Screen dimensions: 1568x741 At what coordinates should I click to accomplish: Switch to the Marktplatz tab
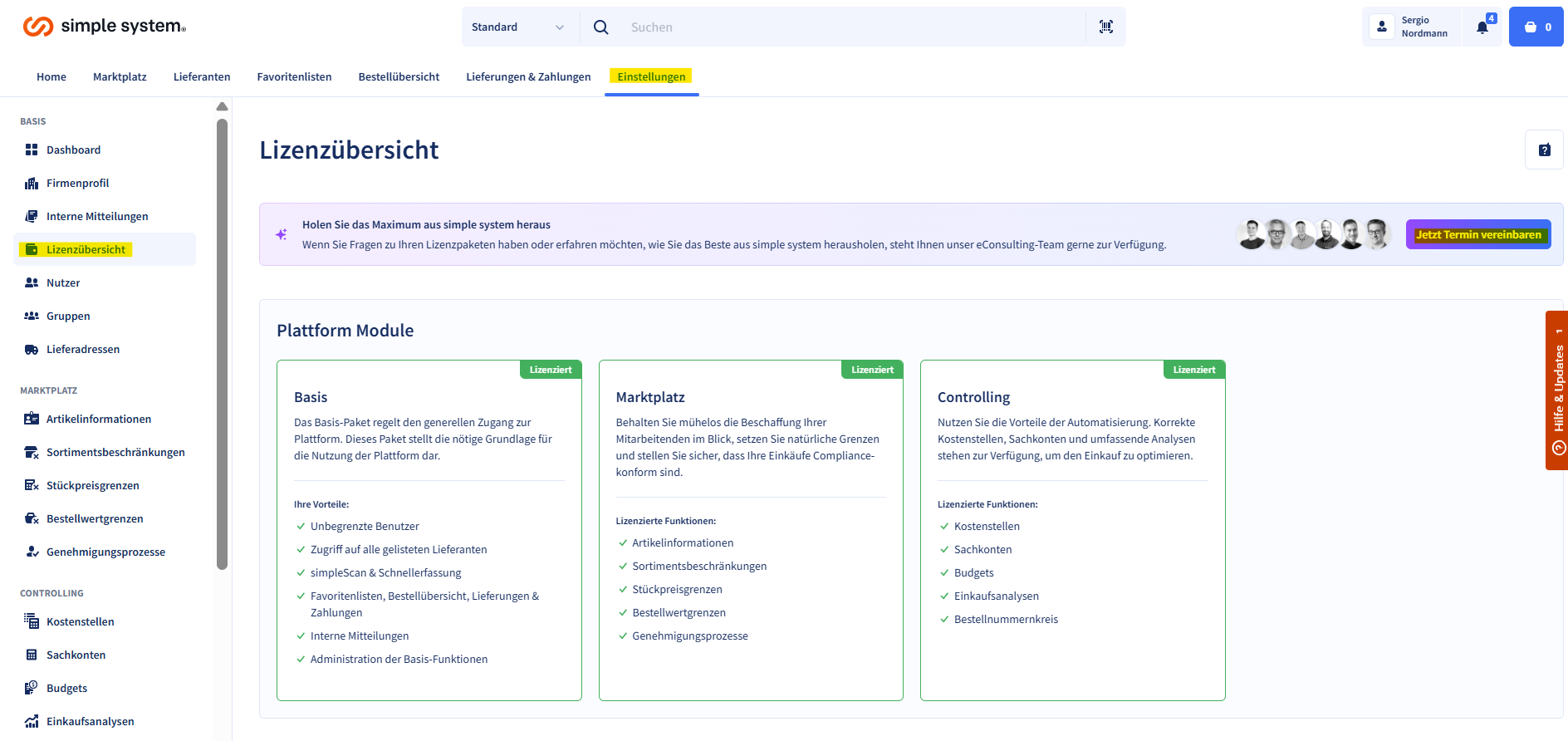click(120, 76)
